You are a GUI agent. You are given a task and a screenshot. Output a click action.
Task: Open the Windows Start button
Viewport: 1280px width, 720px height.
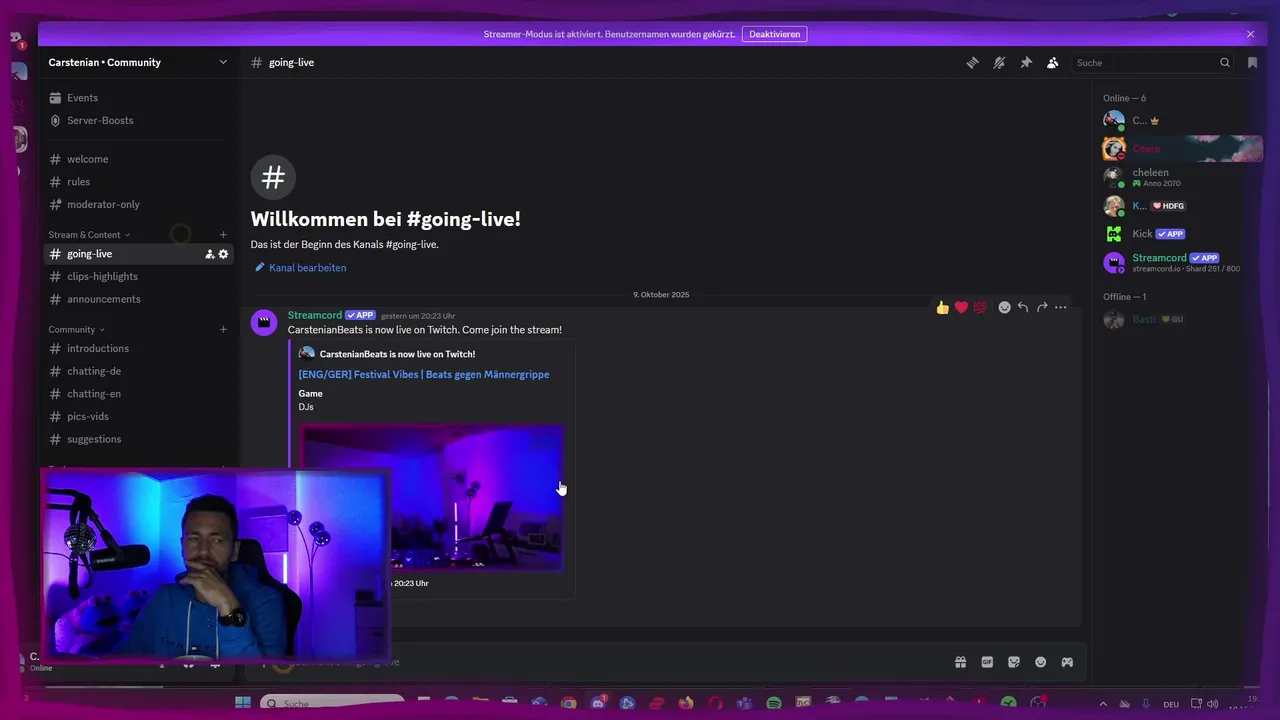pyautogui.click(x=243, y=703)
